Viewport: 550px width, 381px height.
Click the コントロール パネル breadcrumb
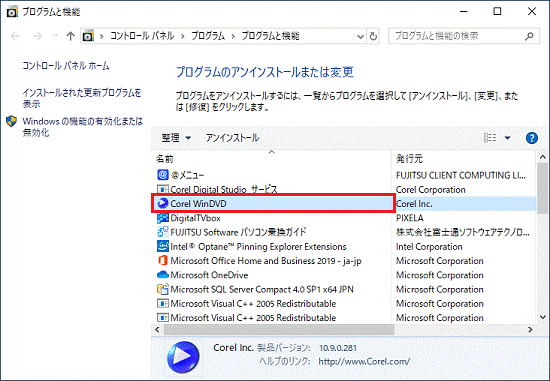coord(142,36)
